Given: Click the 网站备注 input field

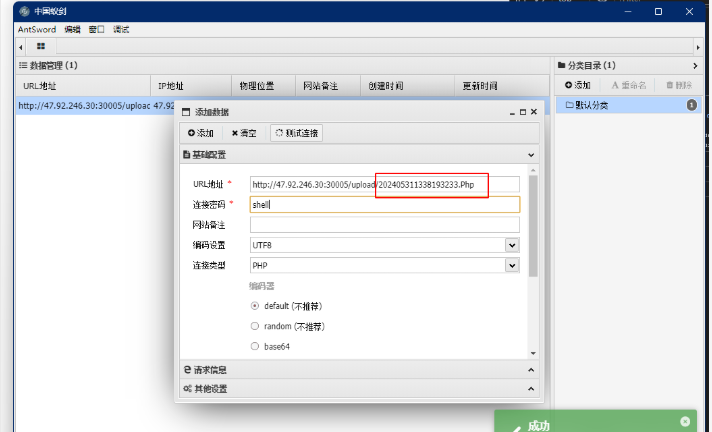Looking at the screenshot, I should coord(385,225).
